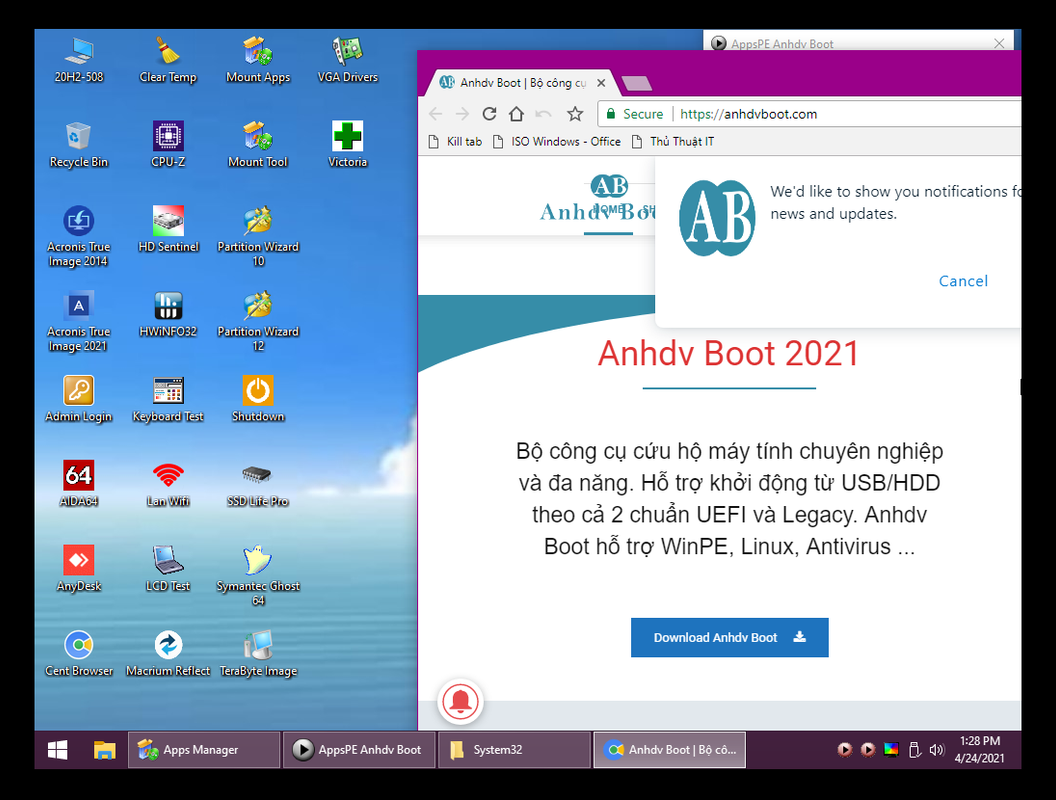The width and height of the screenshot is (1056, 800).
Task: Click the undo close tab arrow
Action: coord(543,114)
